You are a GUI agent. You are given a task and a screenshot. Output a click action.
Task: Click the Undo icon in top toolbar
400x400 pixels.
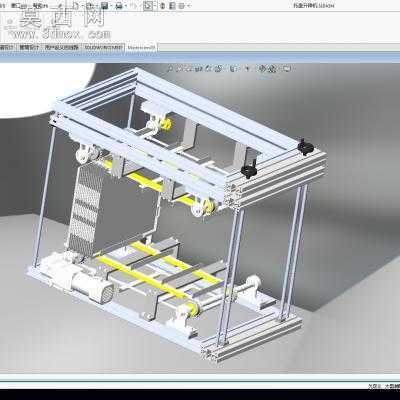point(133,6)
